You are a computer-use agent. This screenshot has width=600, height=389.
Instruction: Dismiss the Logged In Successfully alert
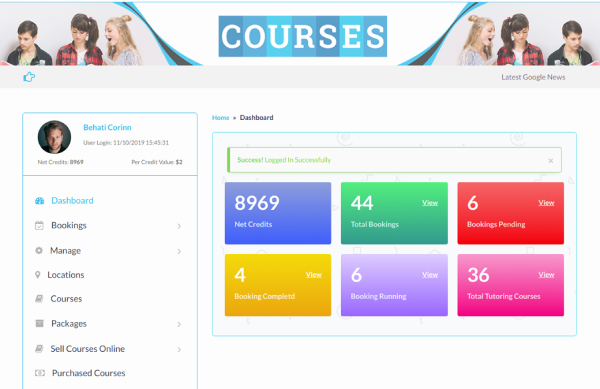[551, 161]
